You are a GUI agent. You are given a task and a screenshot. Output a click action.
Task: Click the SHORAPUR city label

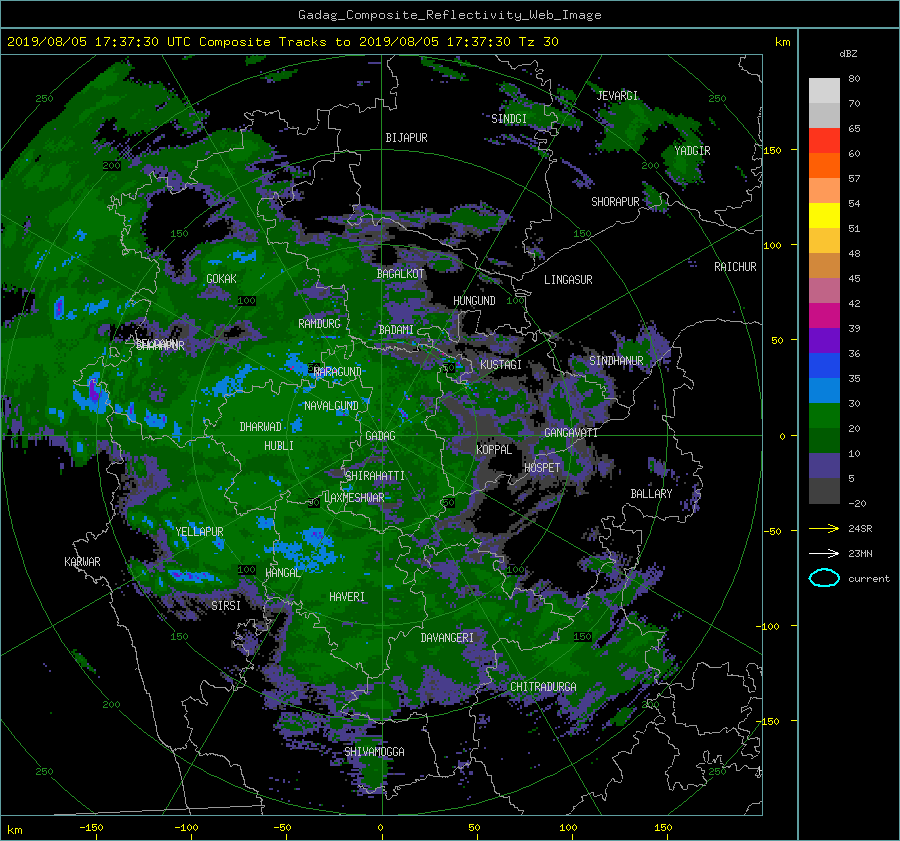coord(615,202)
